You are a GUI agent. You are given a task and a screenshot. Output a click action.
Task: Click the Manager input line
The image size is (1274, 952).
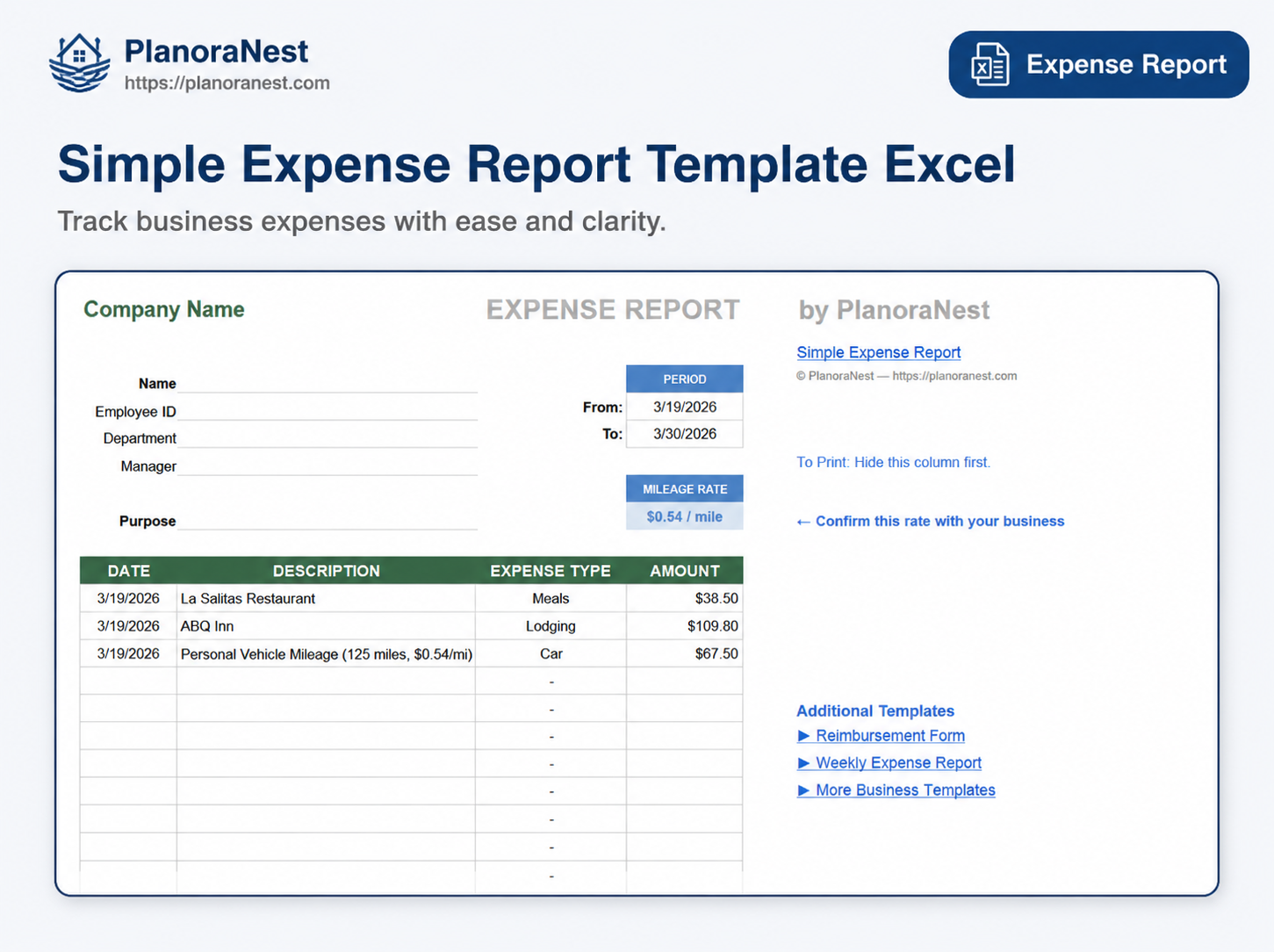point(327,465)
